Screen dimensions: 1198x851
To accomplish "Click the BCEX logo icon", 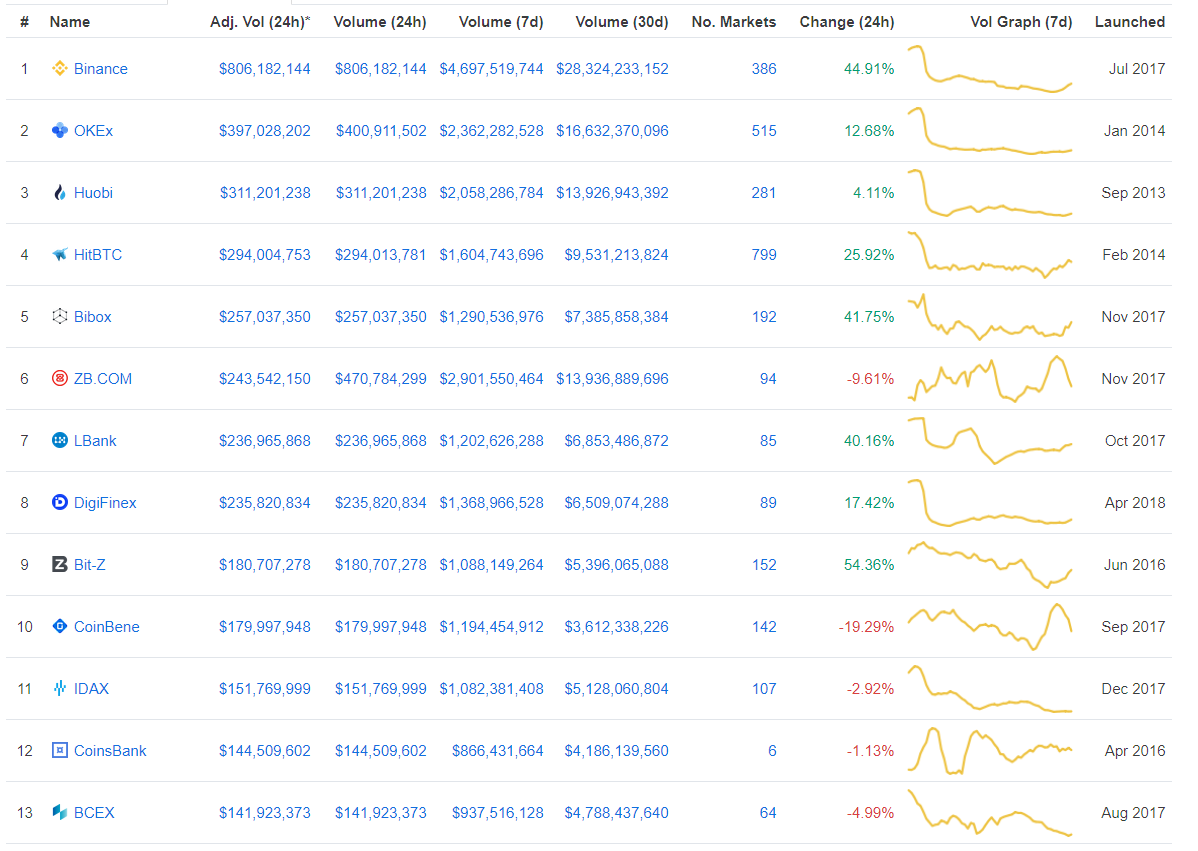I will (60, 813).
